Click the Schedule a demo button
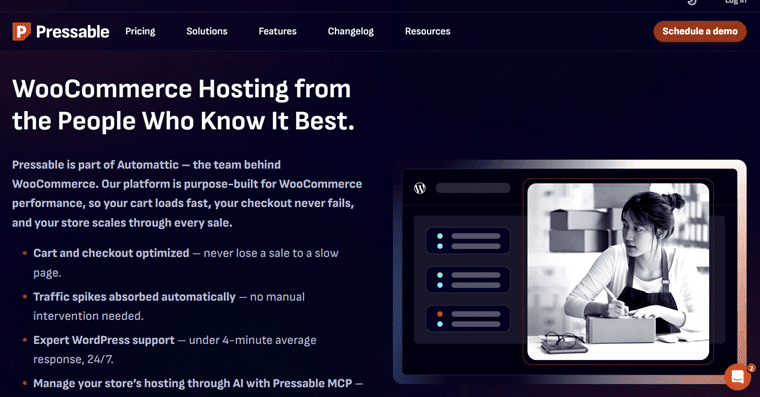Screen dimensions: 760x397 pyautogui.click(x=700, y=32)
